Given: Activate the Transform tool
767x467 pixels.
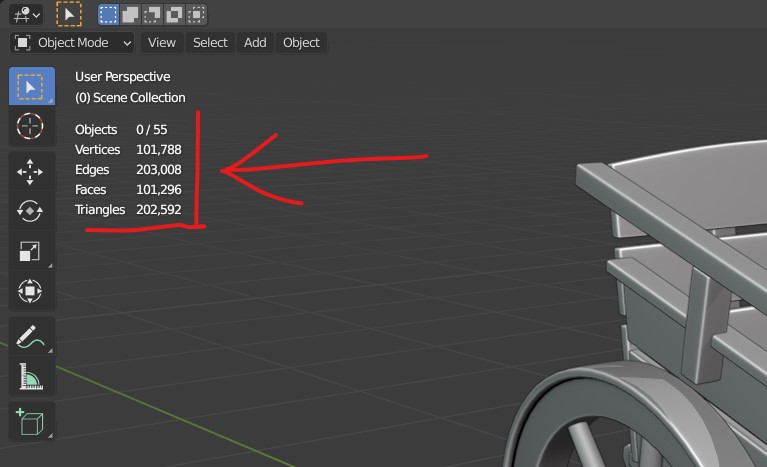Looking at the screenshot, I should click(32, 291).
